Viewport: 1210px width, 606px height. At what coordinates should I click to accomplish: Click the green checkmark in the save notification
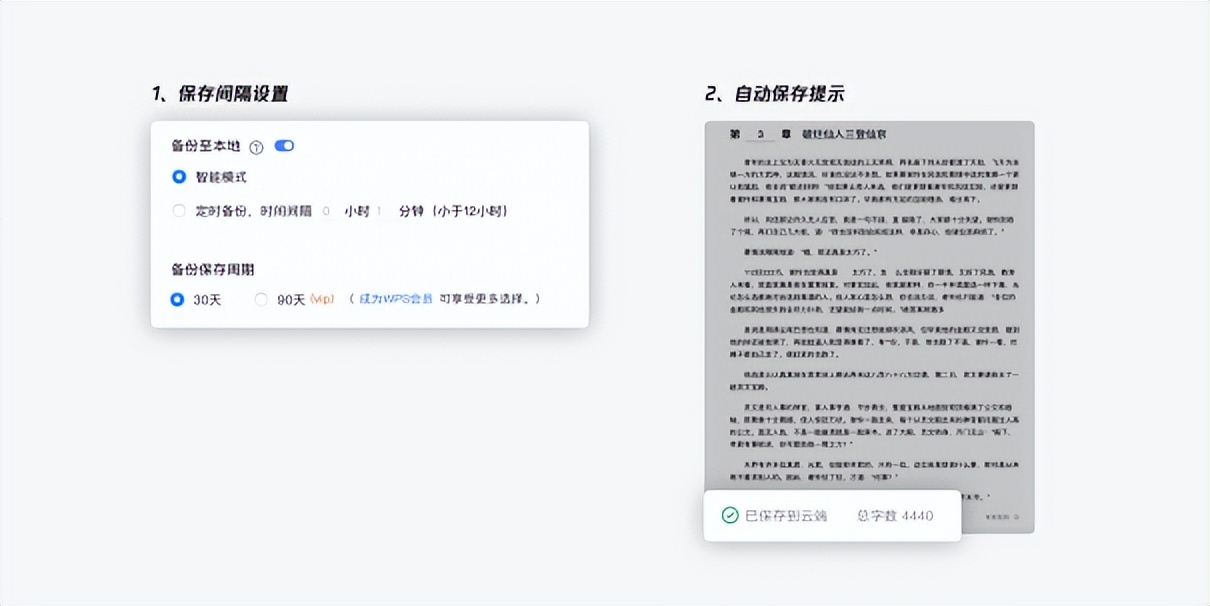point(730,515)
